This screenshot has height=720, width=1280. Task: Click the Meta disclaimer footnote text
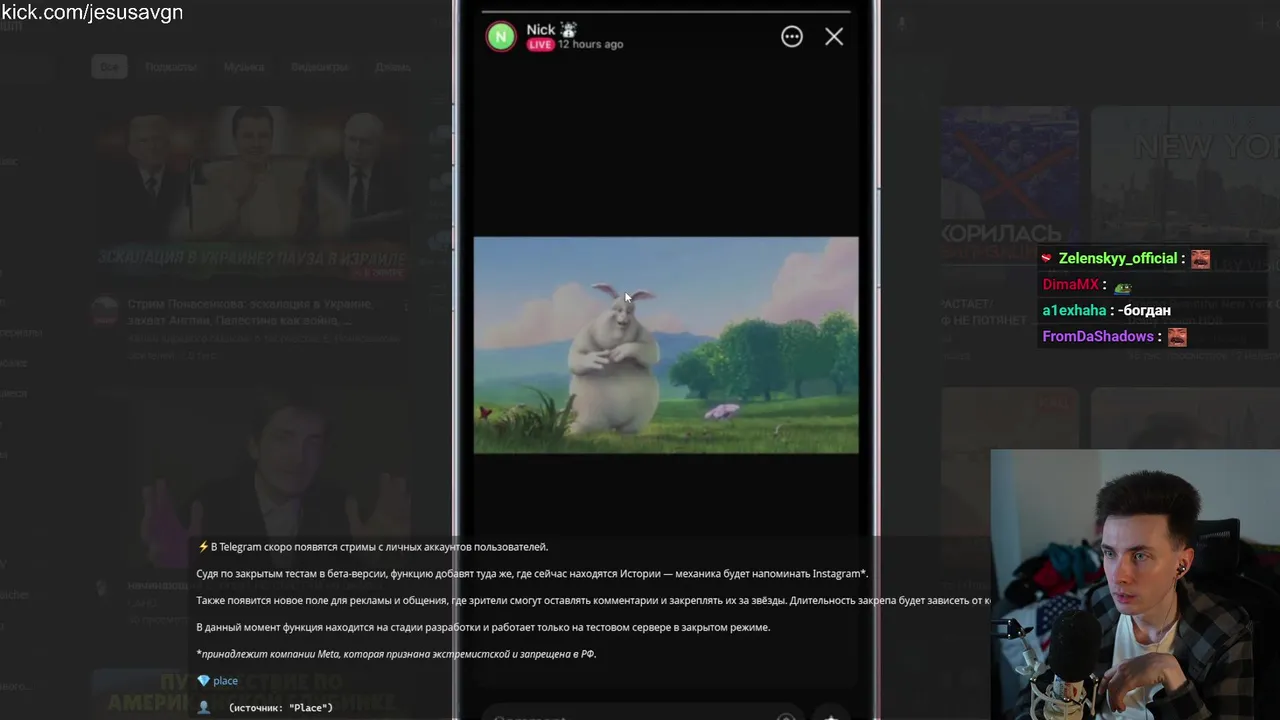(x=396, y=654)
